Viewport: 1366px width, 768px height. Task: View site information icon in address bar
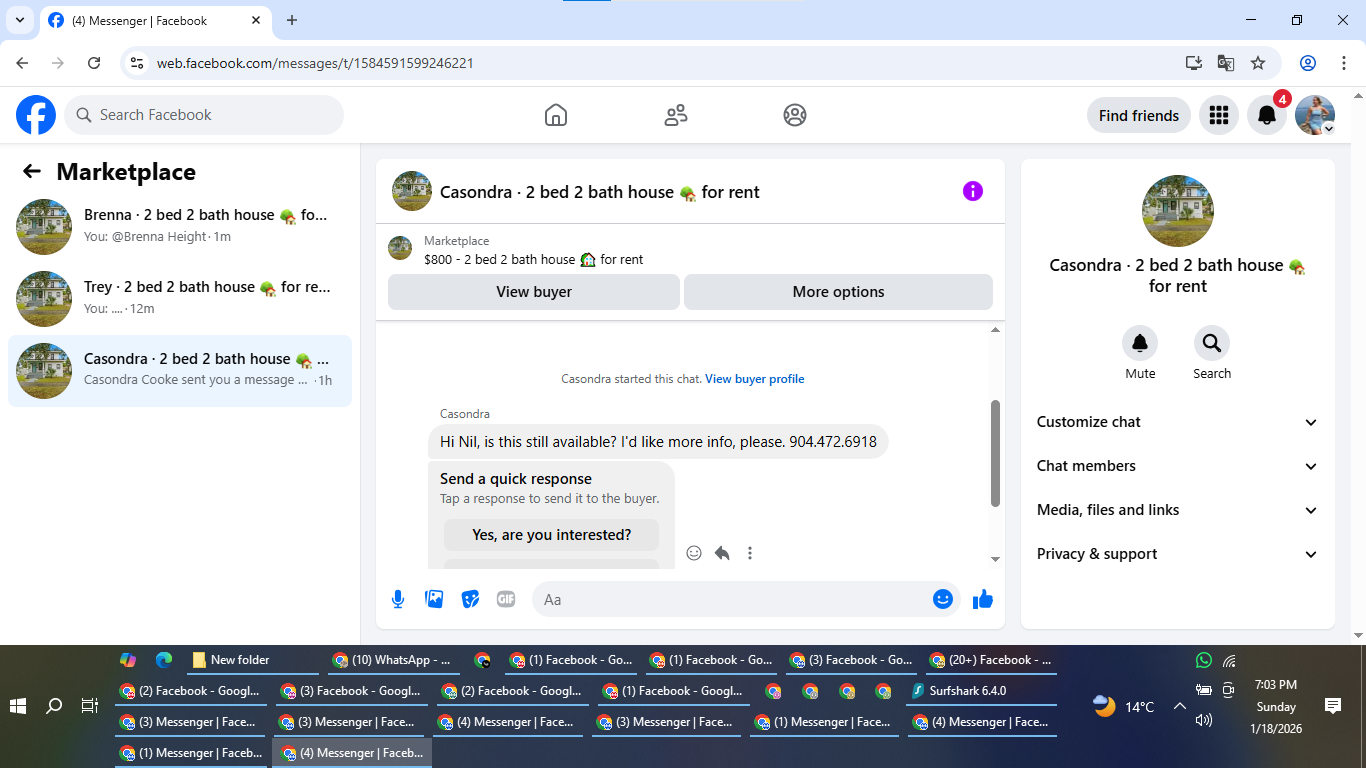(138, 63)
